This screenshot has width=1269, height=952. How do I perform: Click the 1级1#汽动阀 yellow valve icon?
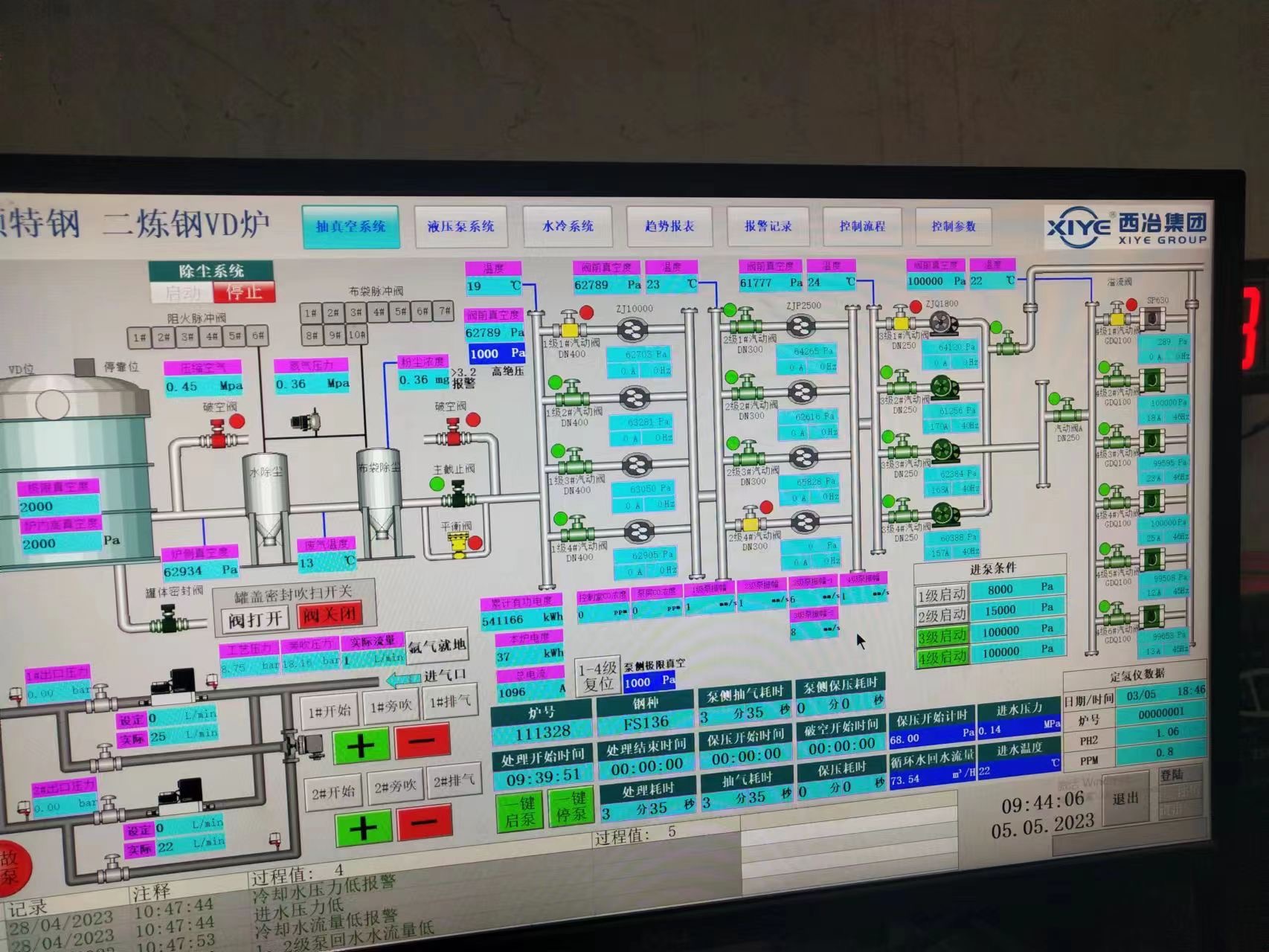click(x=571, y=329)
